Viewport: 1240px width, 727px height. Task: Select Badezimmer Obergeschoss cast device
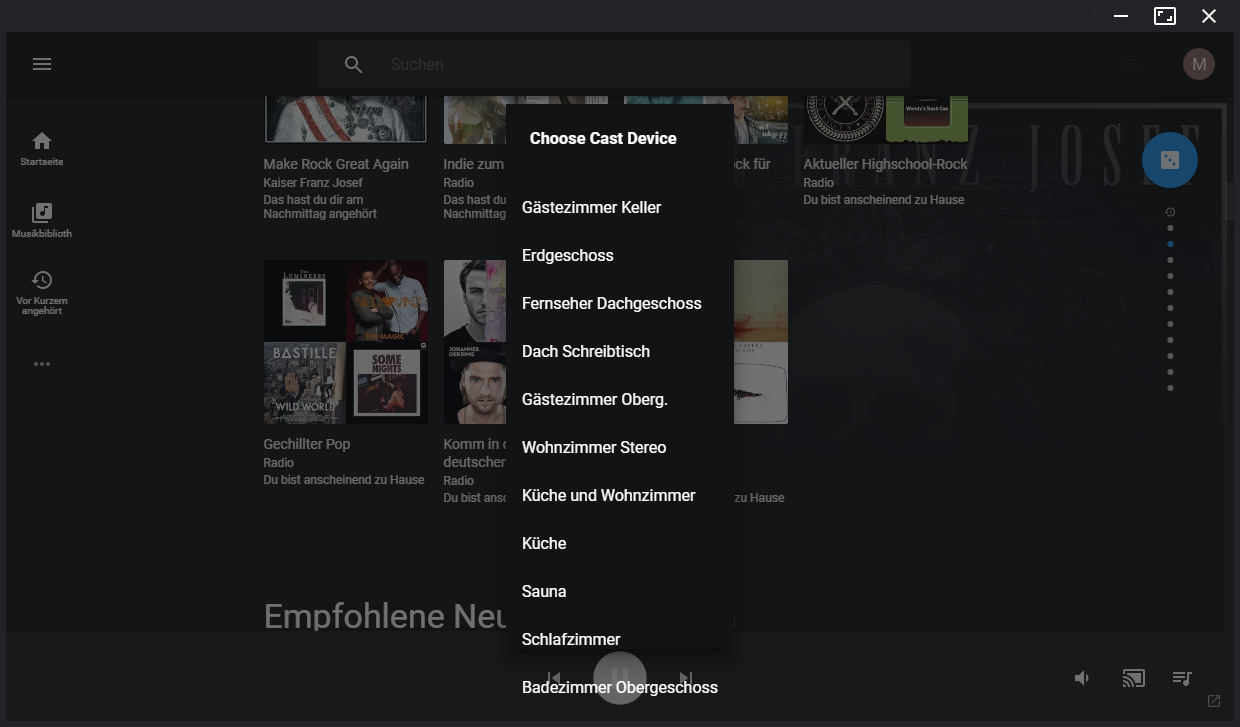pos(620,687)
